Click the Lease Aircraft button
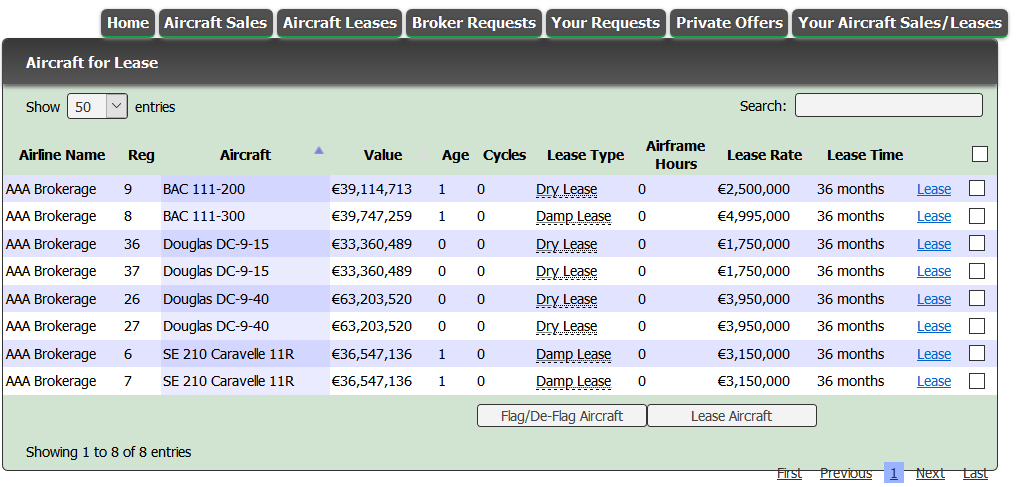The height and width of the screenshot is (487, 1018). (x=731, y=416)
